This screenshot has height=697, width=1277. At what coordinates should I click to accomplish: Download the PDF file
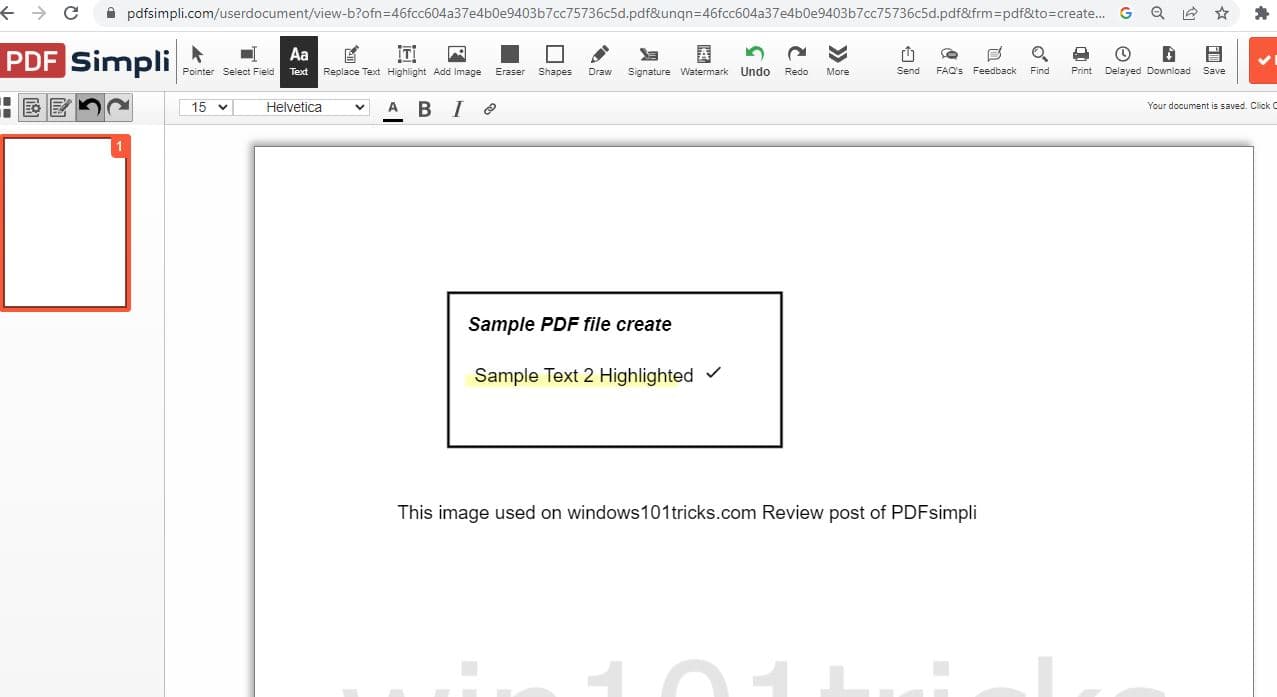1169,60
